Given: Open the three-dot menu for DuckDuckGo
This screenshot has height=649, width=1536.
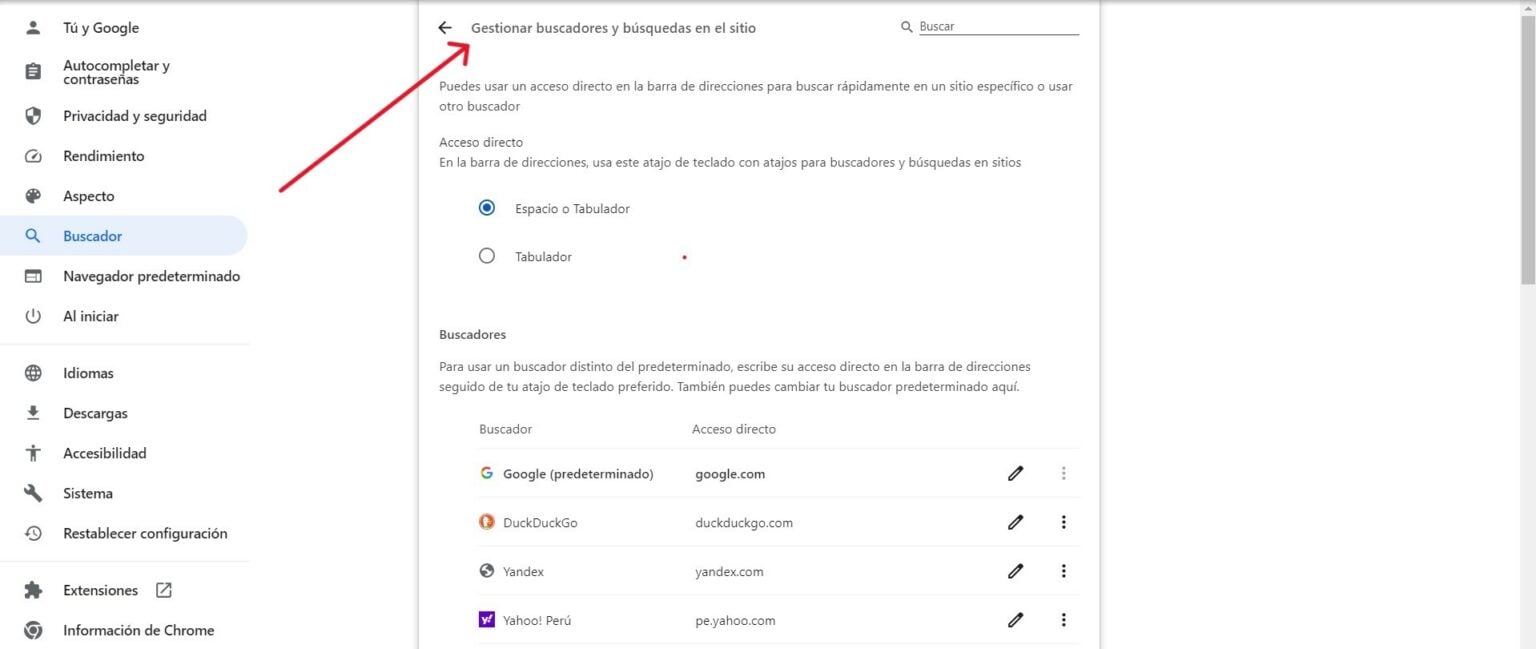Looking at the screenshot, I should (1064, 521).
